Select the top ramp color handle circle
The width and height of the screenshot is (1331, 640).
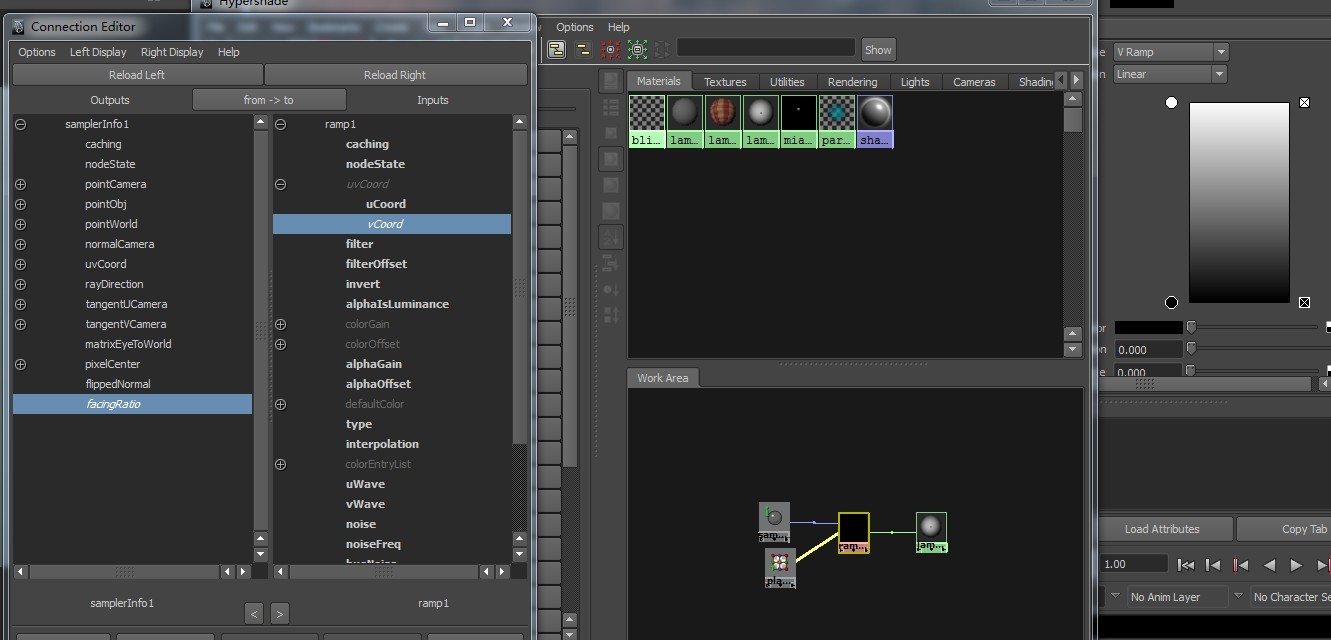tap(1171, 103)
